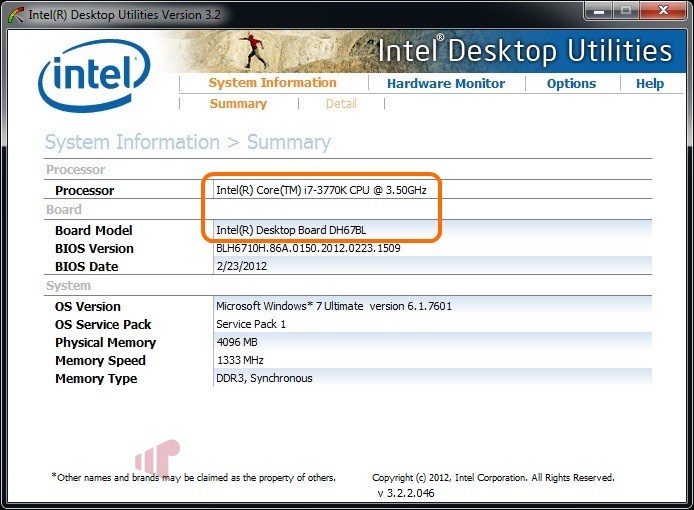Select the Summary sub-tab
The width and height of the screenshot is (694, 510).
[x=238, y=104]
